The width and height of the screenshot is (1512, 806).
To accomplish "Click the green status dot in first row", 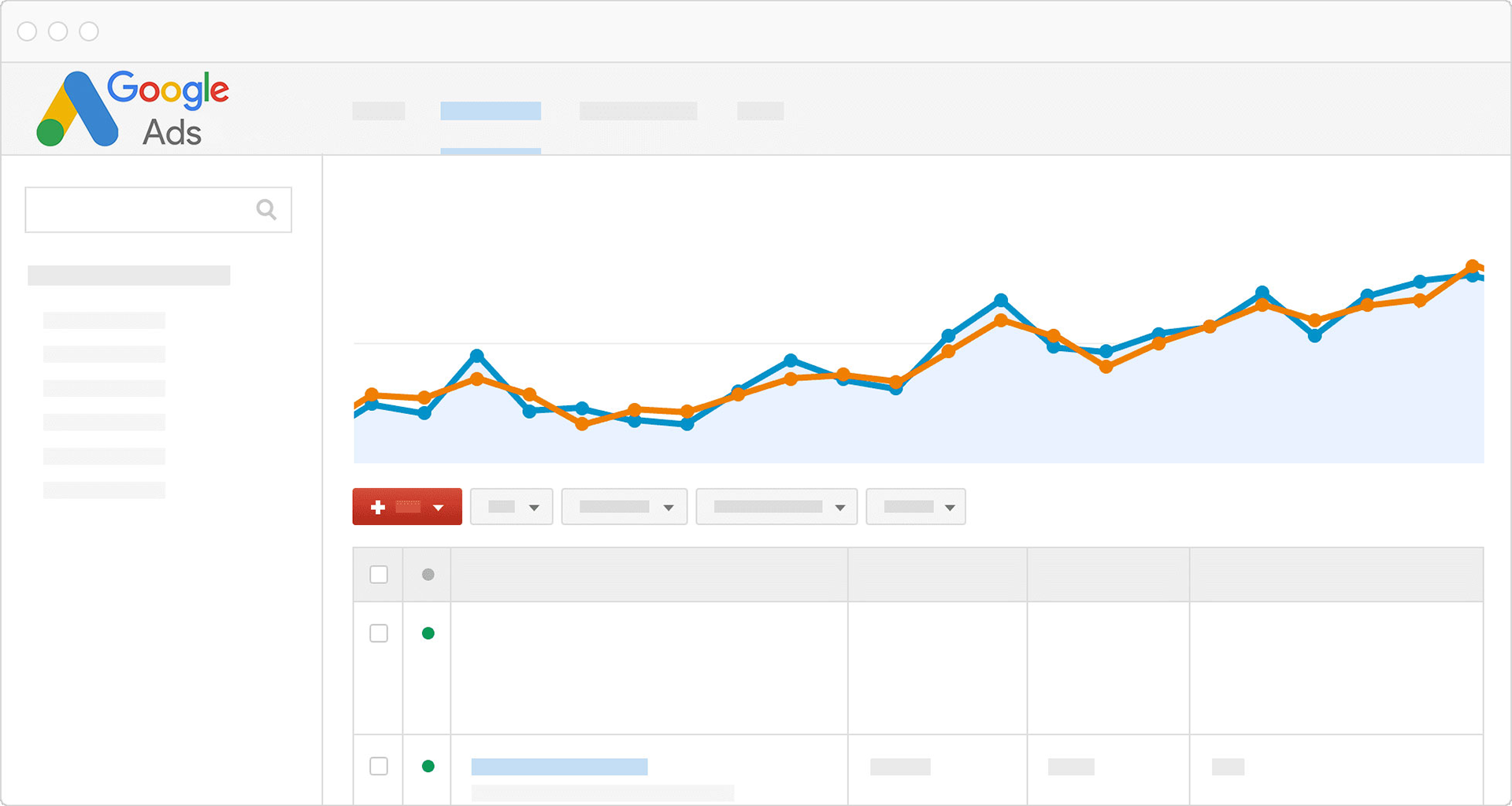I will click(x=428, y=634).
